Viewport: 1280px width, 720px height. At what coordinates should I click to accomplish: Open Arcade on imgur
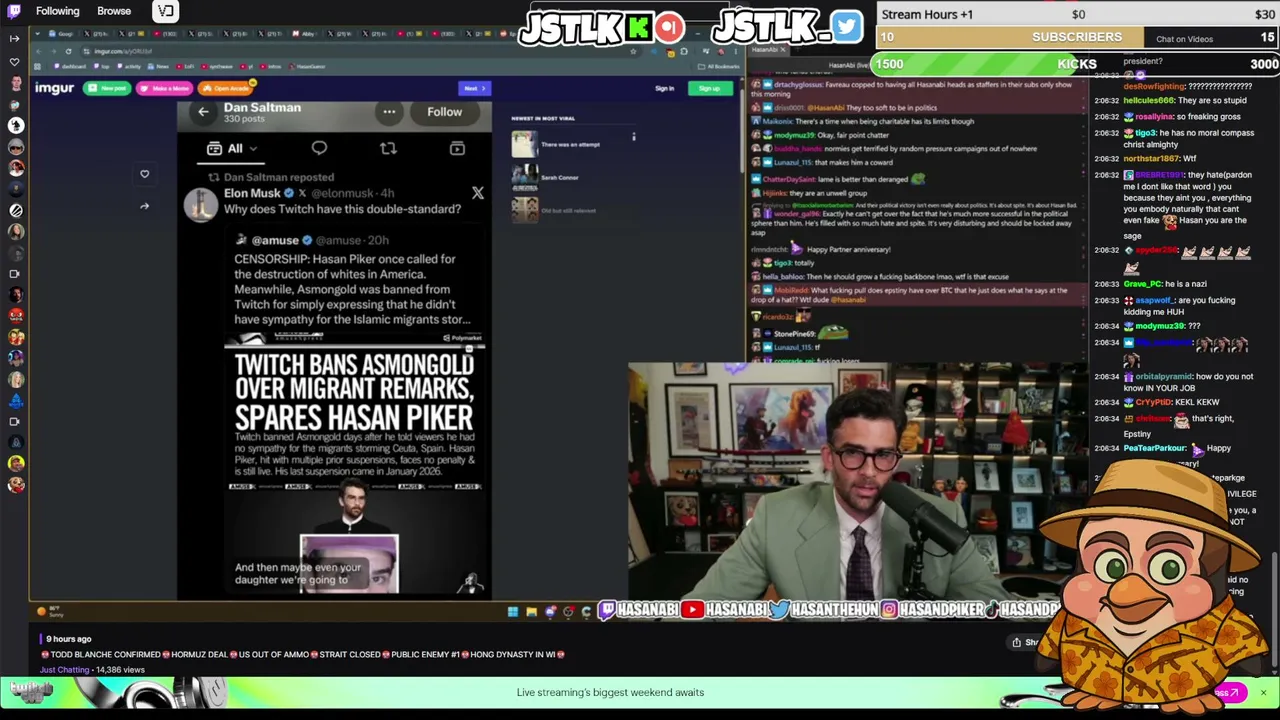click(x=226, y=88)
